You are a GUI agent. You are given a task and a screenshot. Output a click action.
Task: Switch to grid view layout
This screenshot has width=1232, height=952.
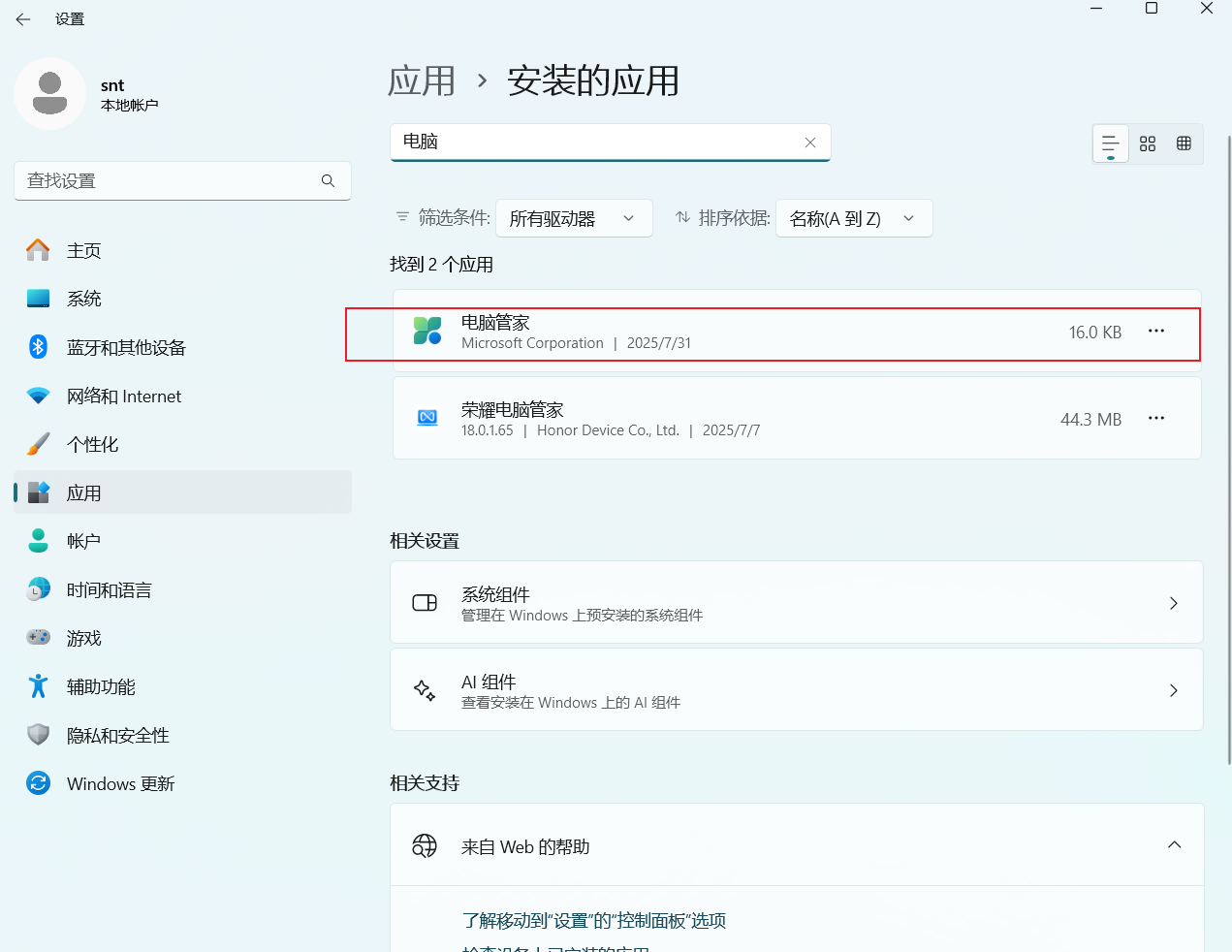pyautogui.click(x=1148, y=143)
